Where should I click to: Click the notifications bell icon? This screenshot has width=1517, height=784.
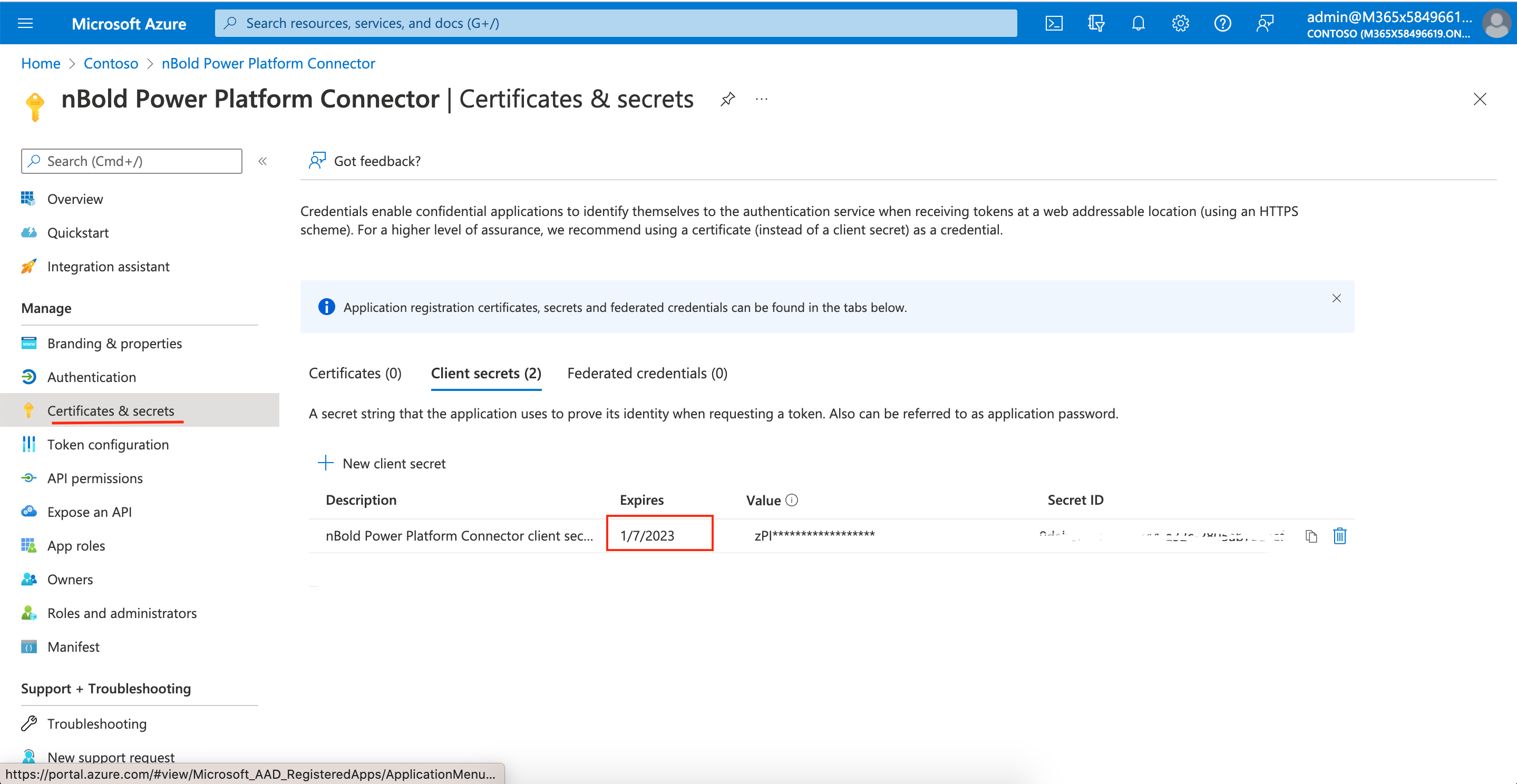click(x=1137, y=24)
